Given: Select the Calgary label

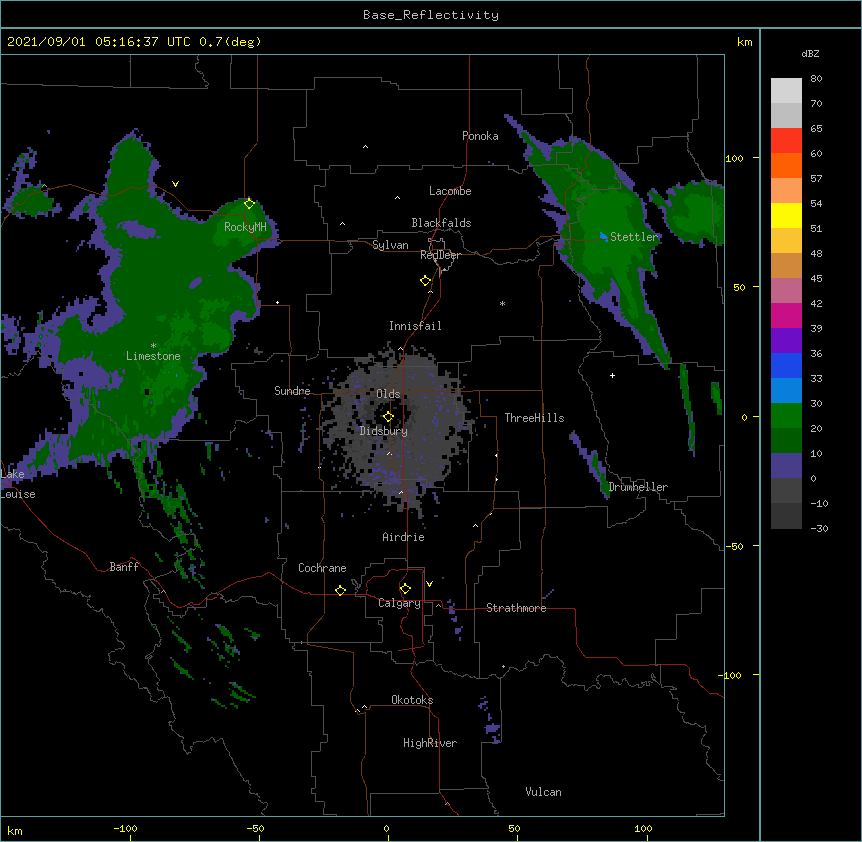Looking at the screenshot, I should click(399, 603).
